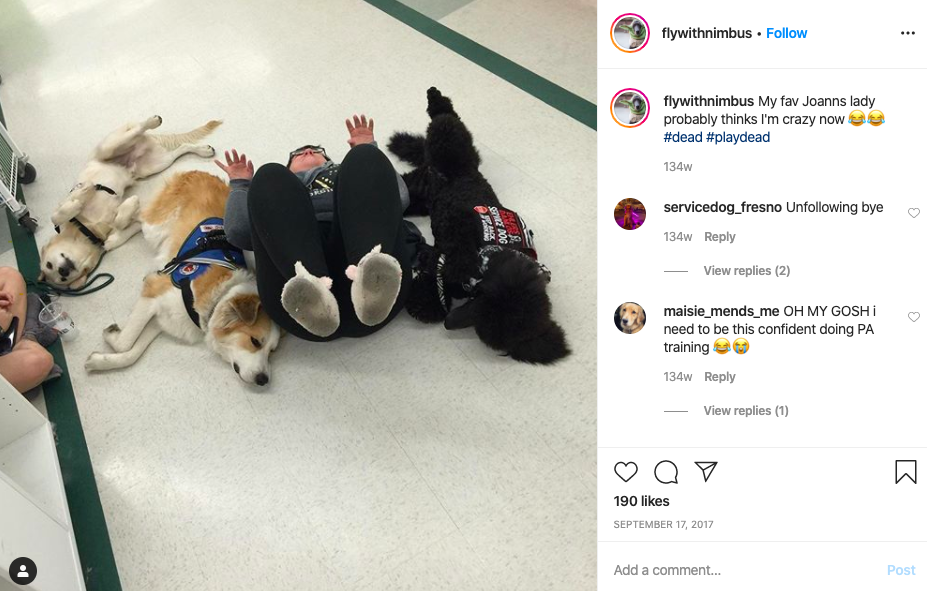Reply to maisie_mends_me's comment
The height and width of the screenshot is (591, 927).
(x=719, y=377)
